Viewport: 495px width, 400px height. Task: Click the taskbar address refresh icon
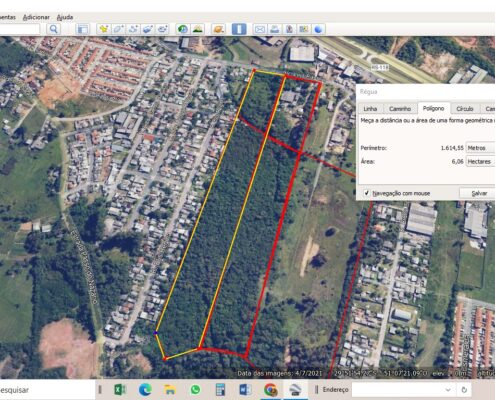464,390
